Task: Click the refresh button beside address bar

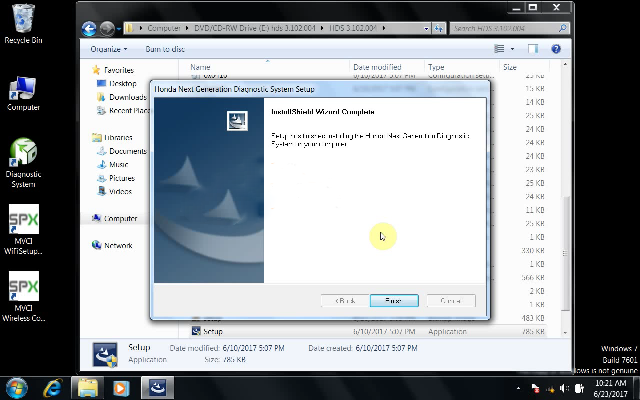Action: (439, 29)
